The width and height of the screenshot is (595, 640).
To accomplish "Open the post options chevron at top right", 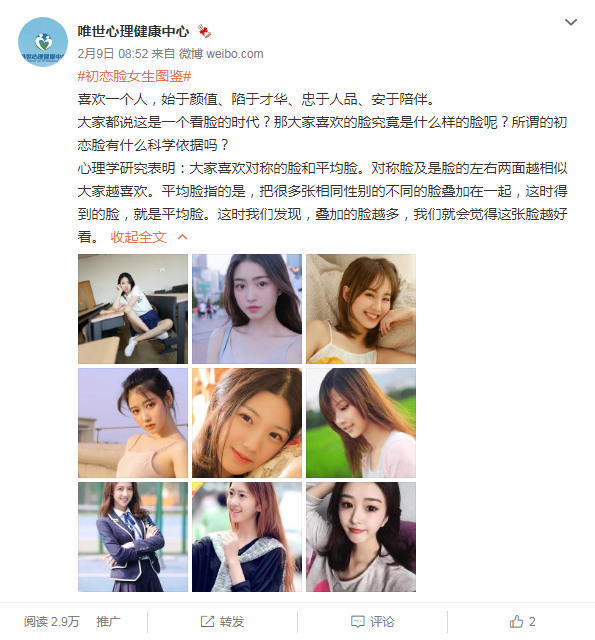I will point(571,22).
